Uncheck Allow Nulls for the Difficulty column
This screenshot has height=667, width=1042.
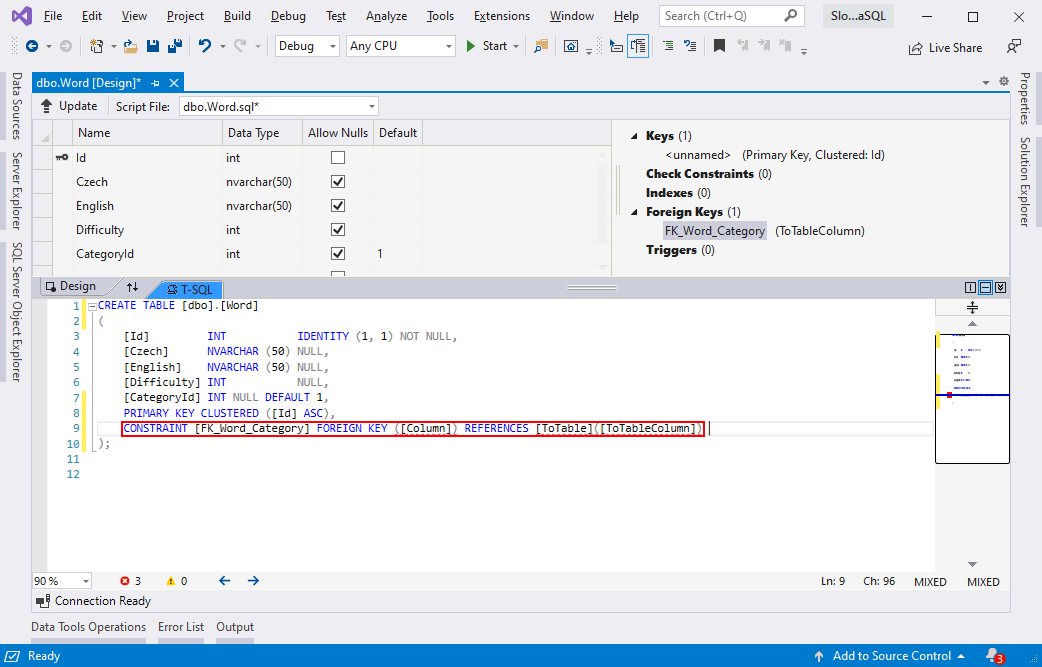338,229
